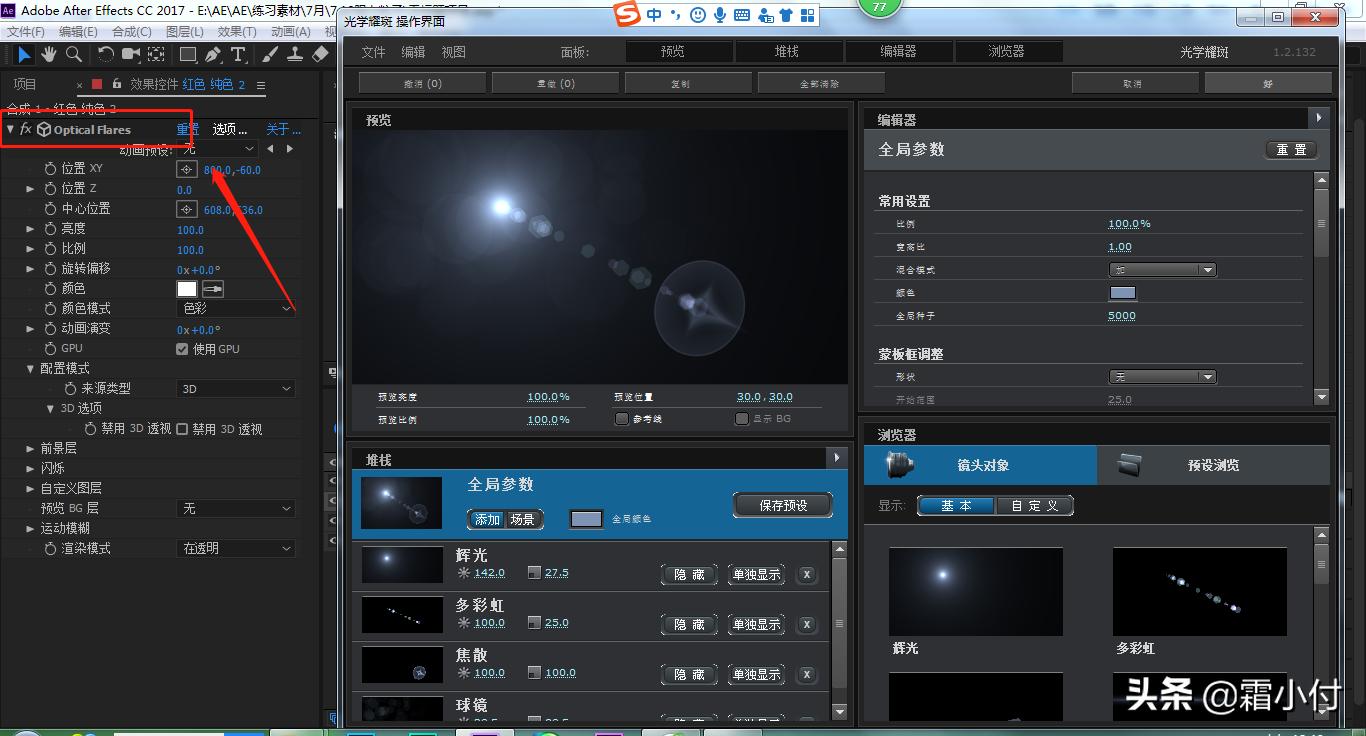Select the Zoom tool
The image size is (1366, 736).
click(74, 54)
